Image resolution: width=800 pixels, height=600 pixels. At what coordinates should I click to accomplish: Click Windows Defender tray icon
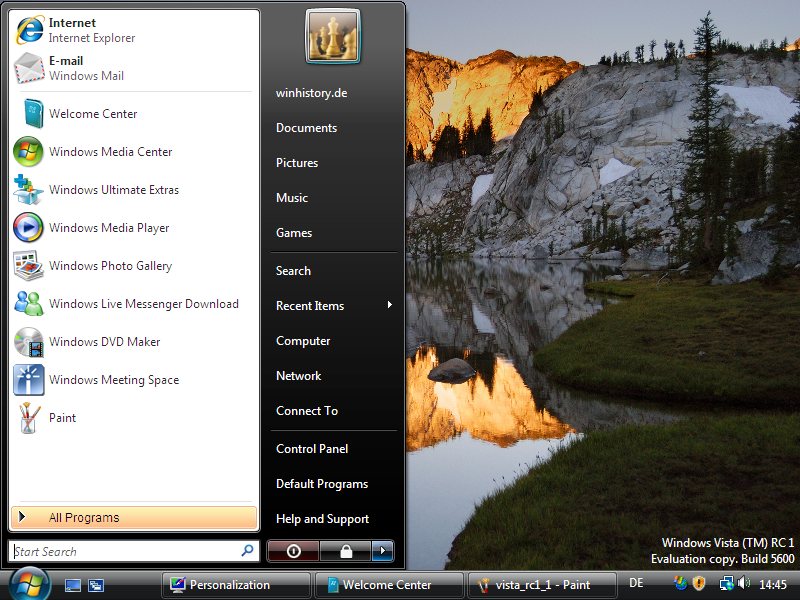(681, 583)
